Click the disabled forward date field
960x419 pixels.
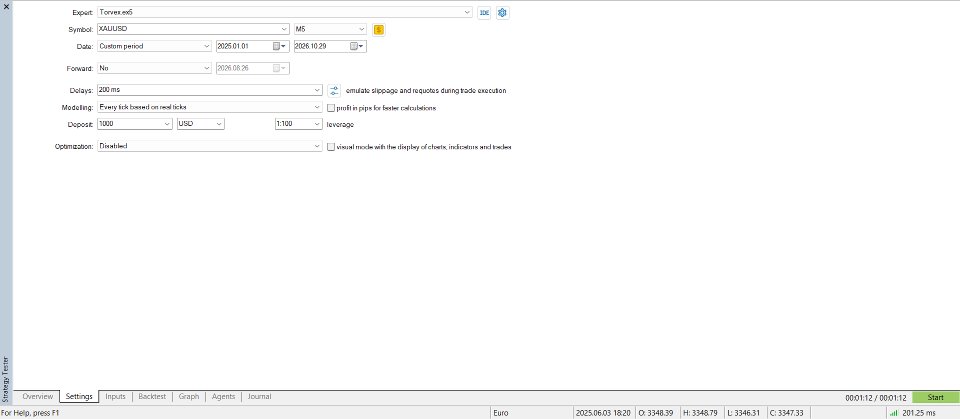tap(252, 69)
